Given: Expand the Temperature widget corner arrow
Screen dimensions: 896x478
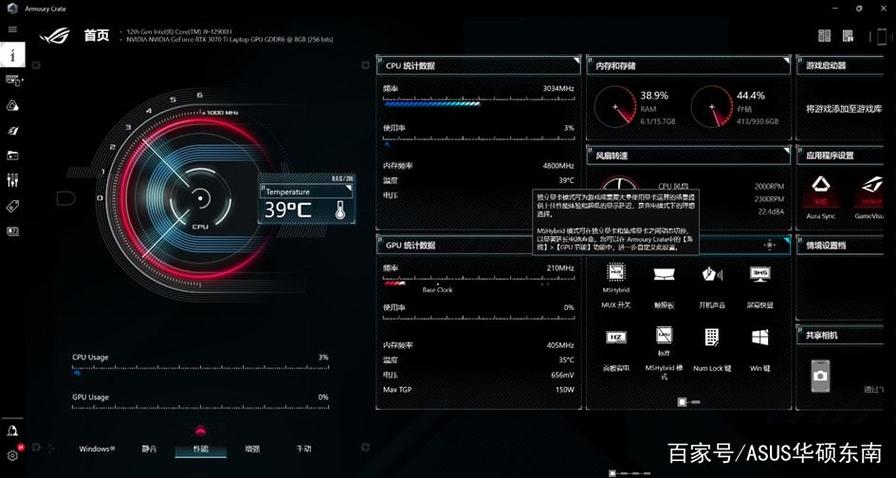Looking at the screenshot, I should 349,187.
